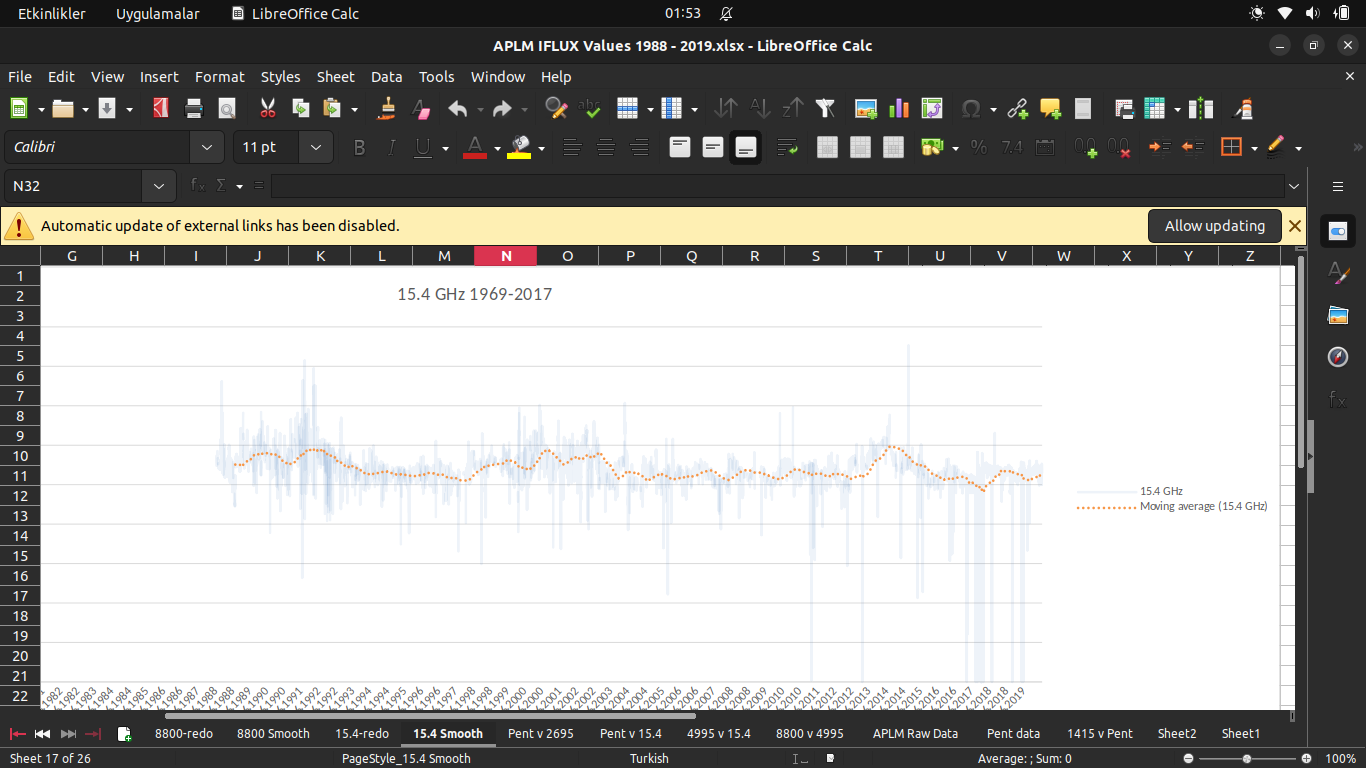Click the Export as PDF icon
The image size is (1366, 768).
(x=160, y=109)
